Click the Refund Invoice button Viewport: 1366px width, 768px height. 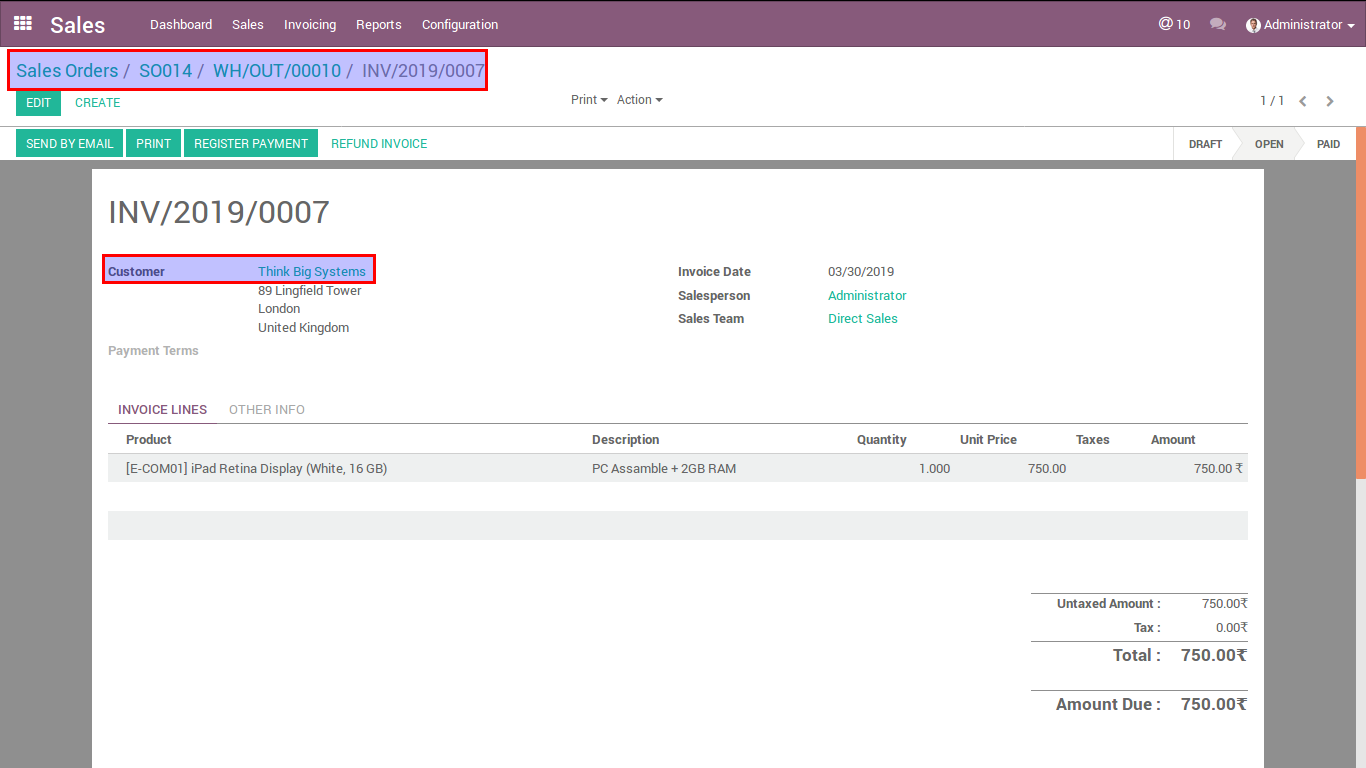pos(379,144)
